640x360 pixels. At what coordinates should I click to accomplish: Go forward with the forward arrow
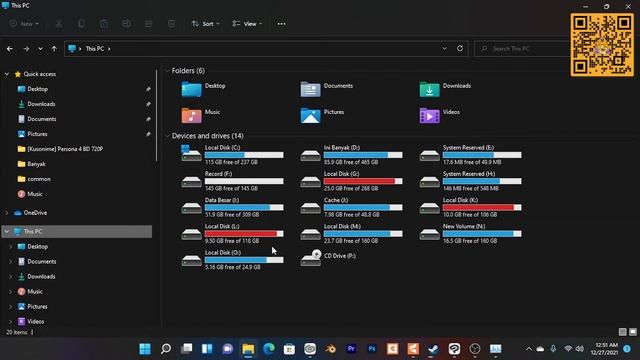click(x=26, y=49)
